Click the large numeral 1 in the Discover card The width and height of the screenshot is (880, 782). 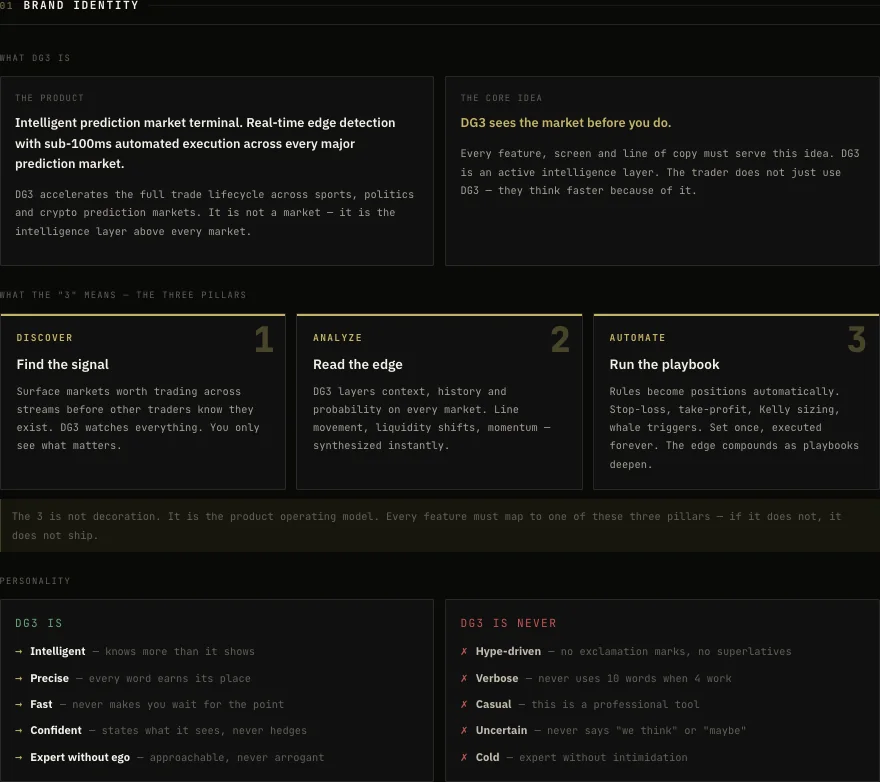264,340
